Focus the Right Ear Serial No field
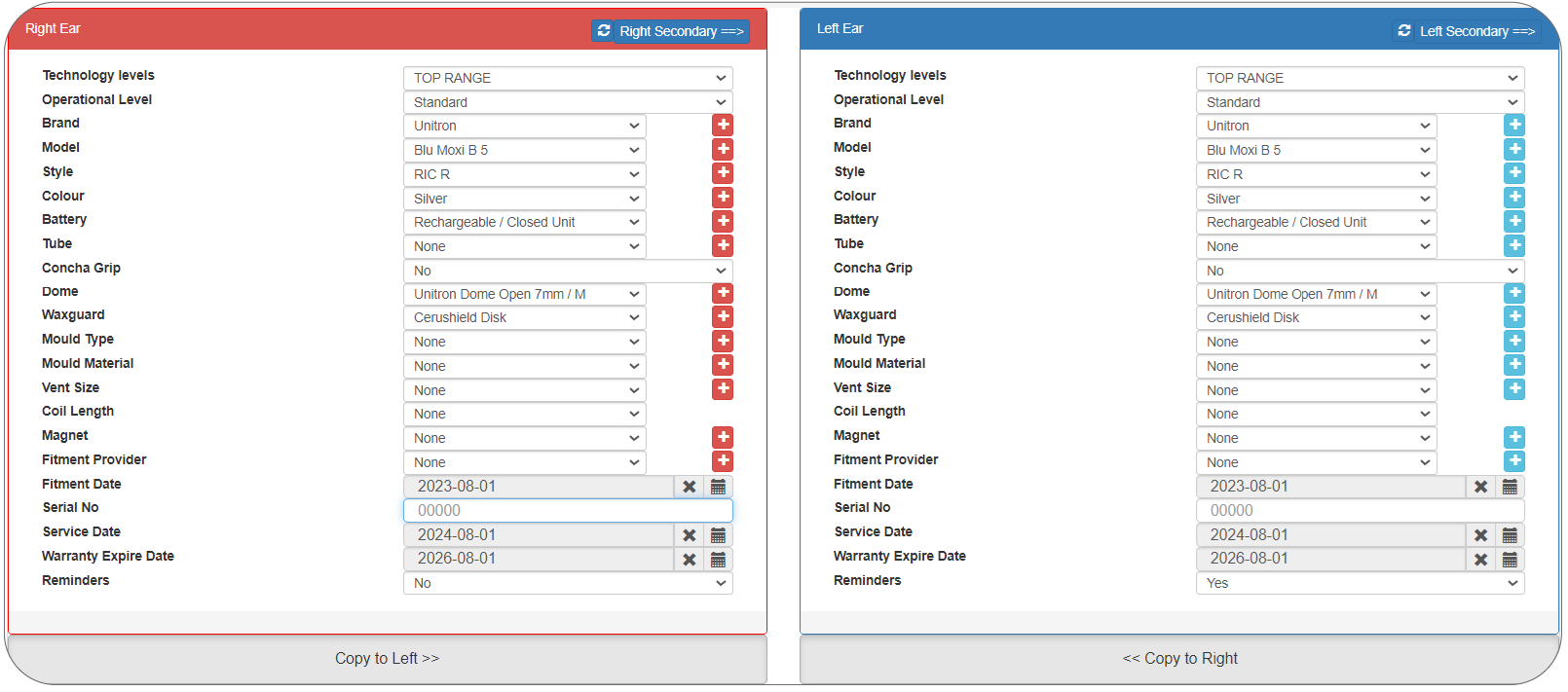This screenshot has height=692, width=1568. tap(568, 510)
